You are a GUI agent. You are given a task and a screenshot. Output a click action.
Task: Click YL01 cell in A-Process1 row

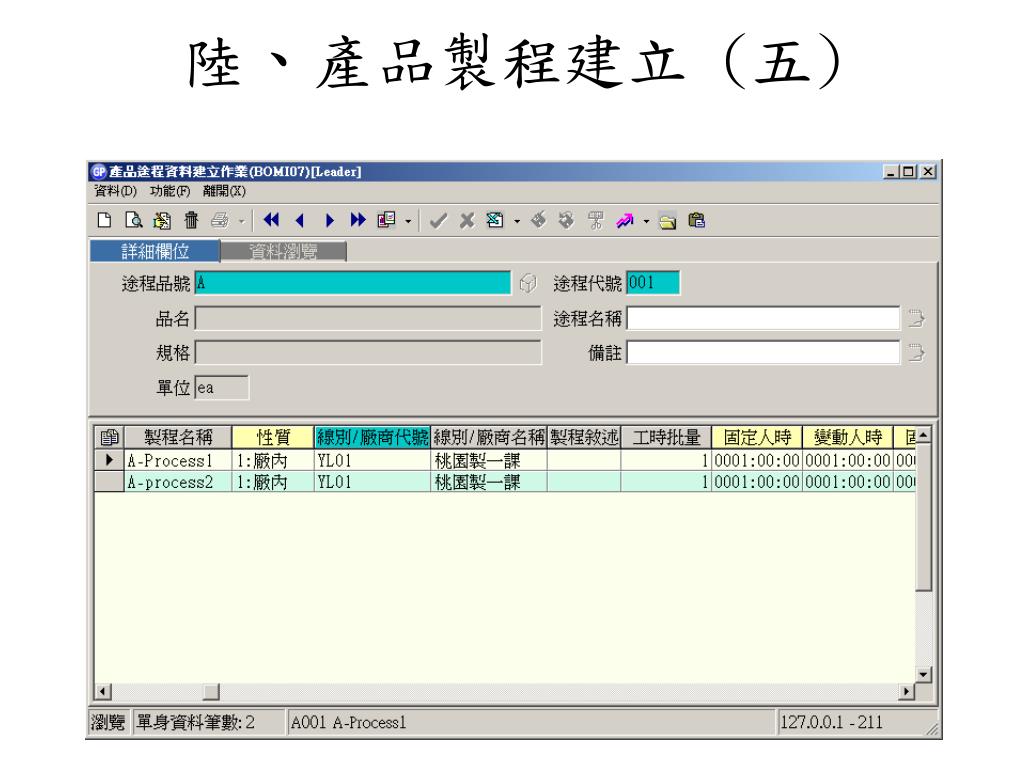click(x=372, y=460)
